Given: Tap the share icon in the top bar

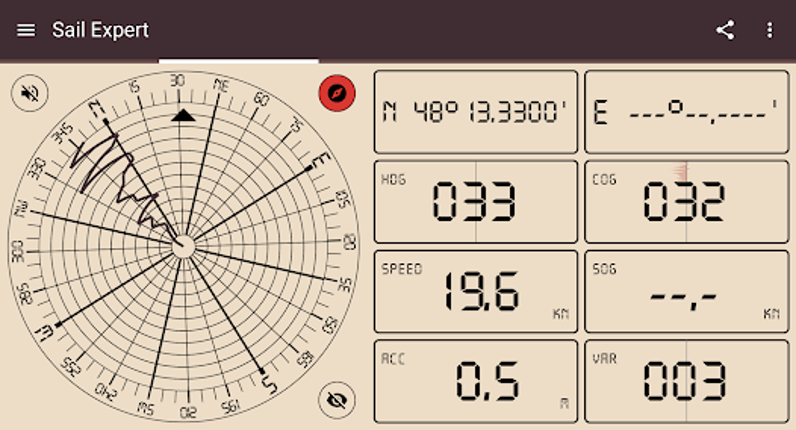Looking at the screenshot, I should (x=725, y=30).
